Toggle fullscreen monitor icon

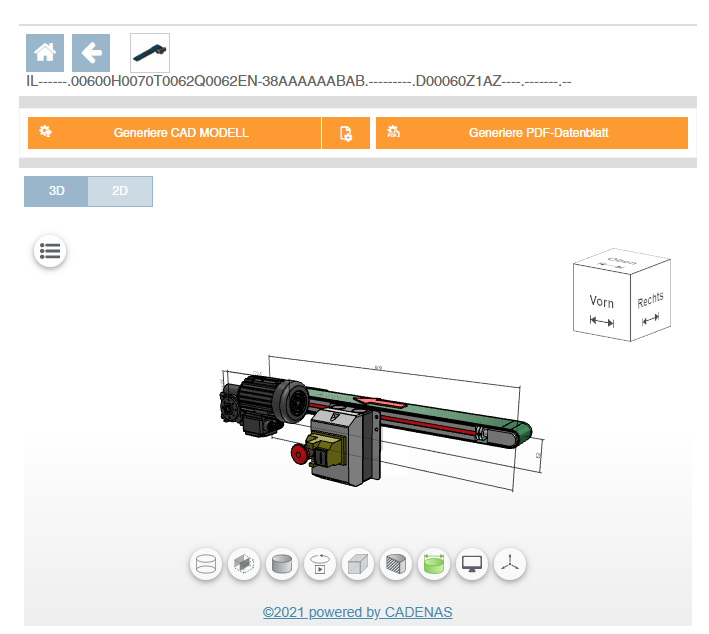[x=472, y=564]
